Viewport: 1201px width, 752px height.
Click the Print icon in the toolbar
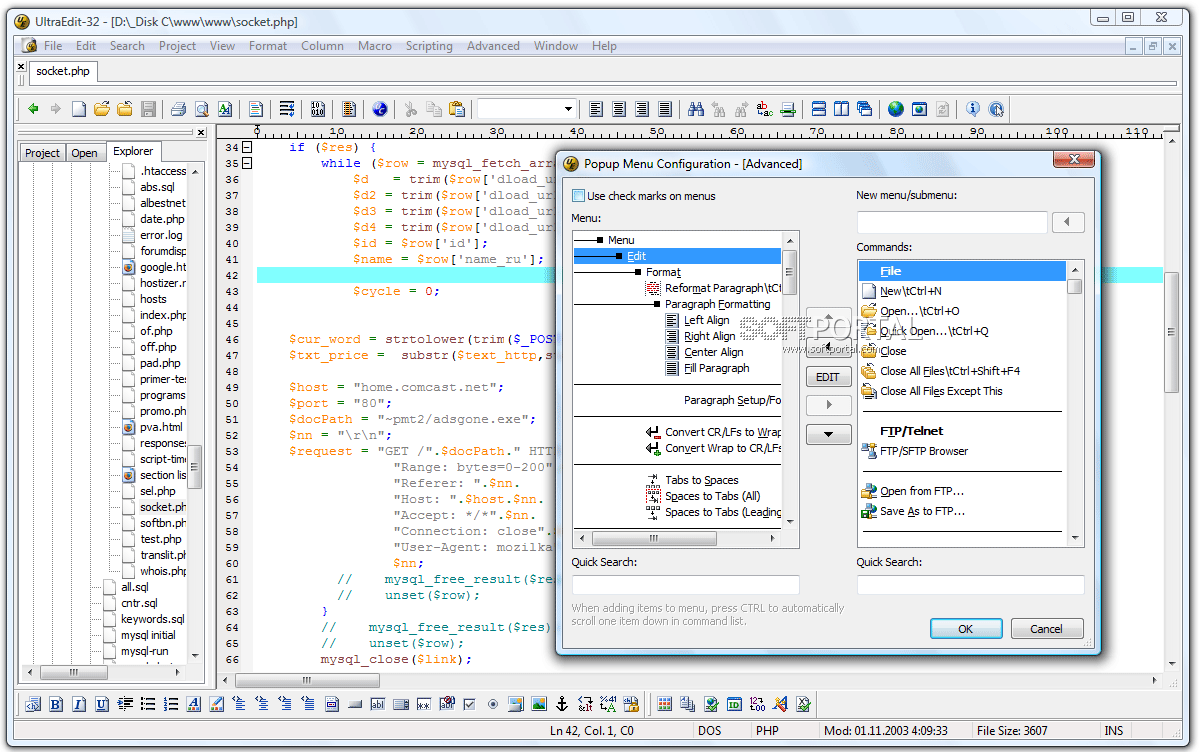tap(178, 109)
